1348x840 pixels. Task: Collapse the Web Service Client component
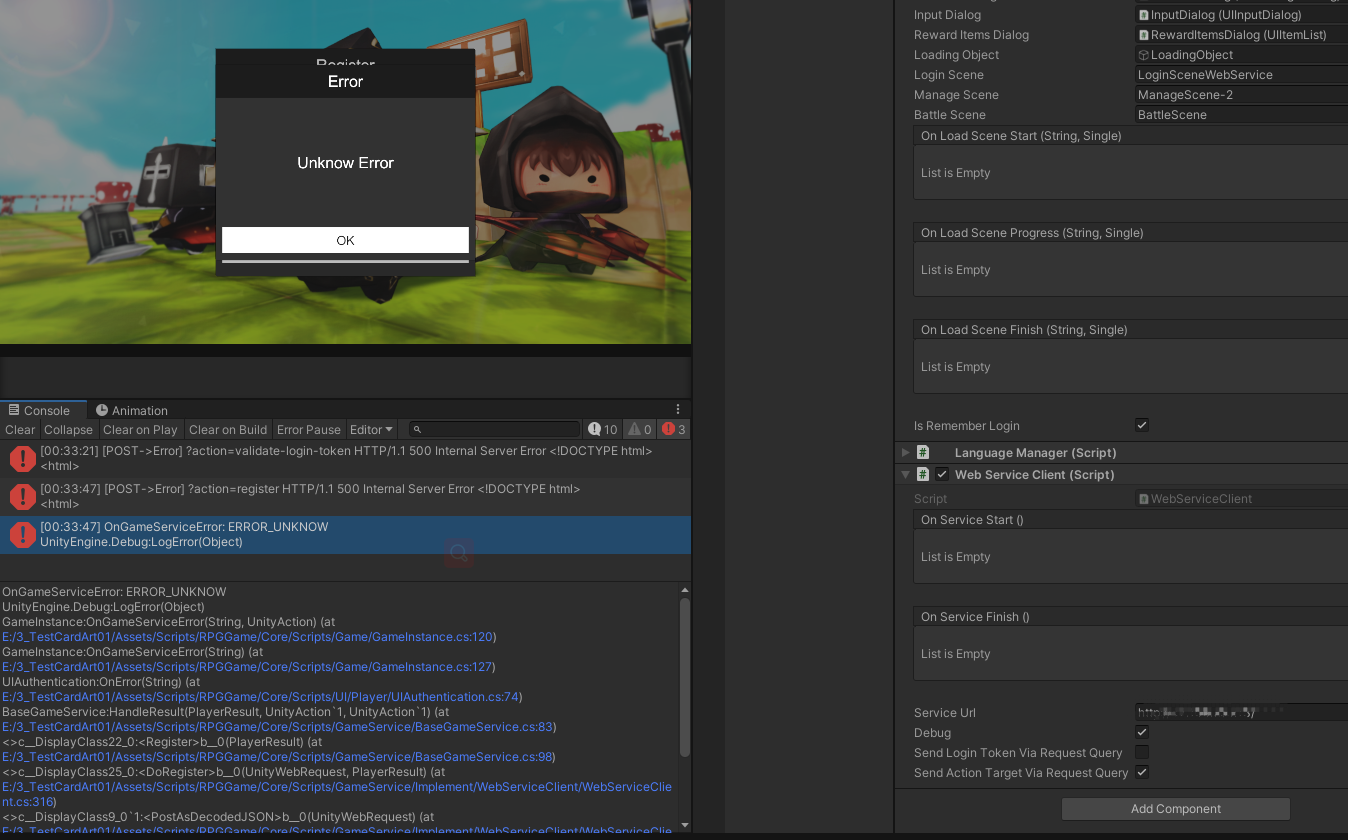point(905,474)
